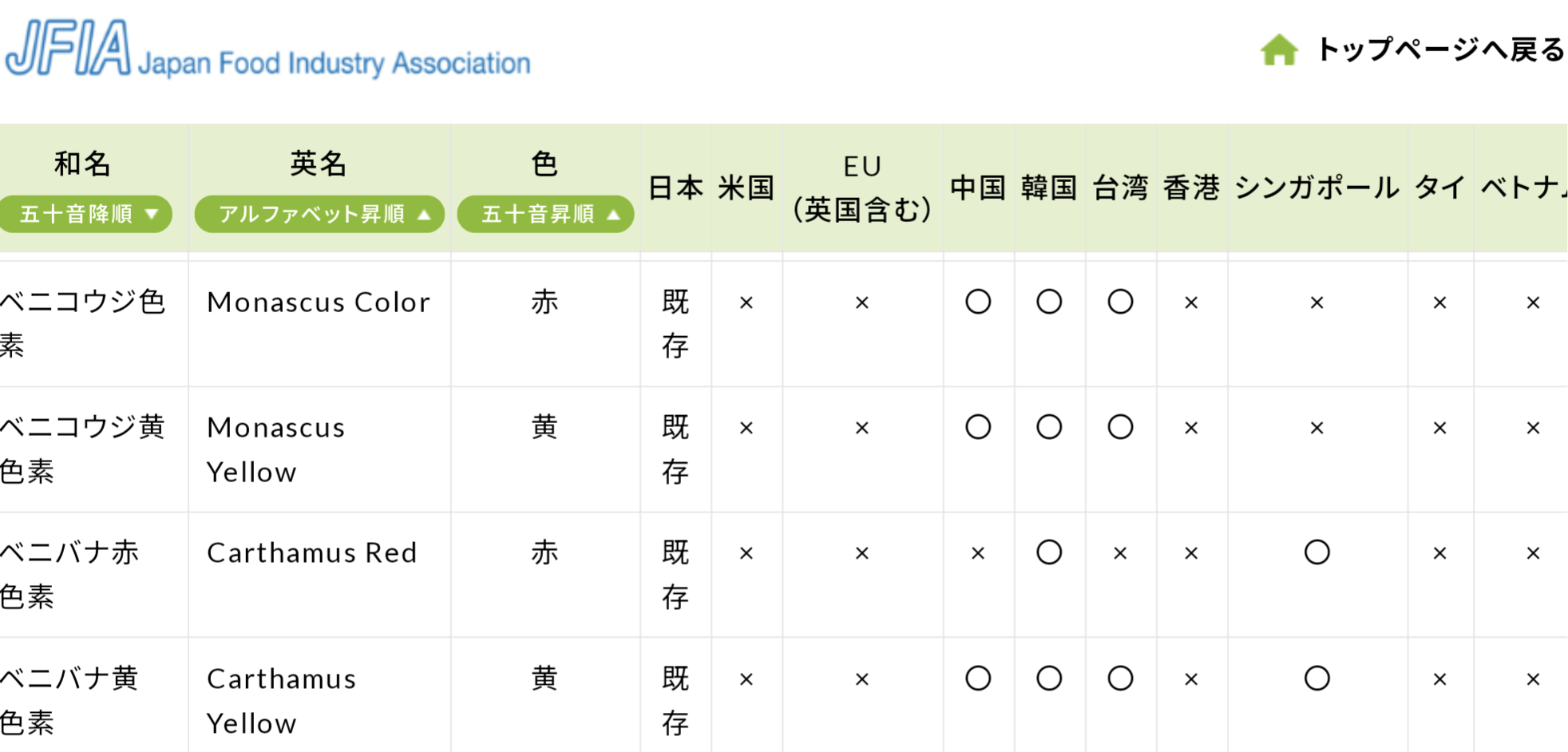
Task: Click Monascus Color English name cell
Action: (319, 303)
